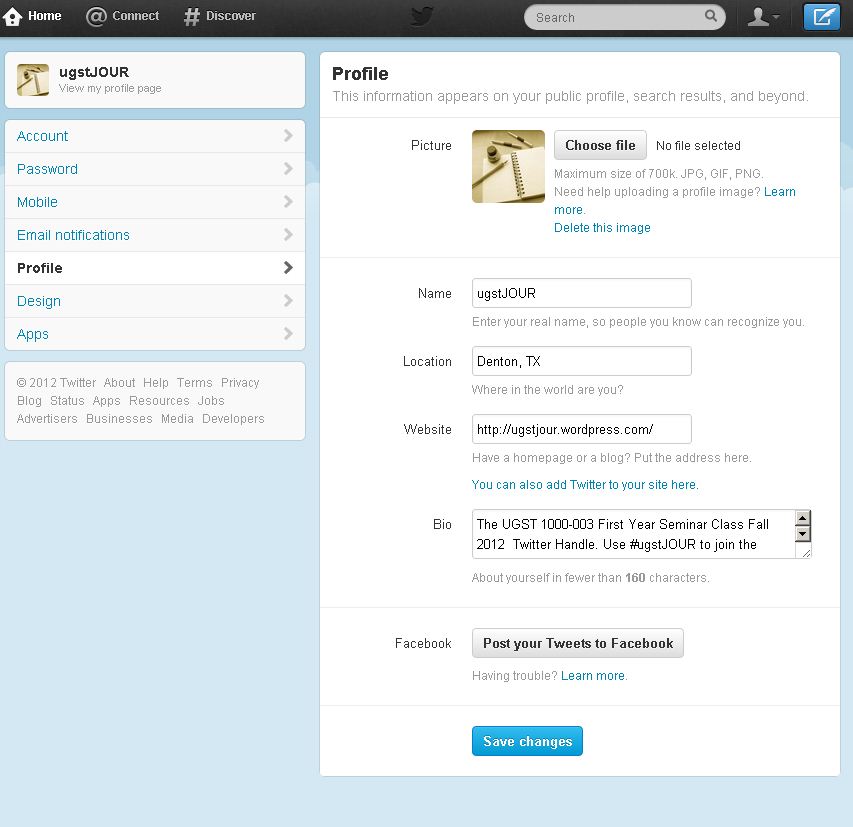Click Post your Tweets to Facebook

[x=578, y=643]
